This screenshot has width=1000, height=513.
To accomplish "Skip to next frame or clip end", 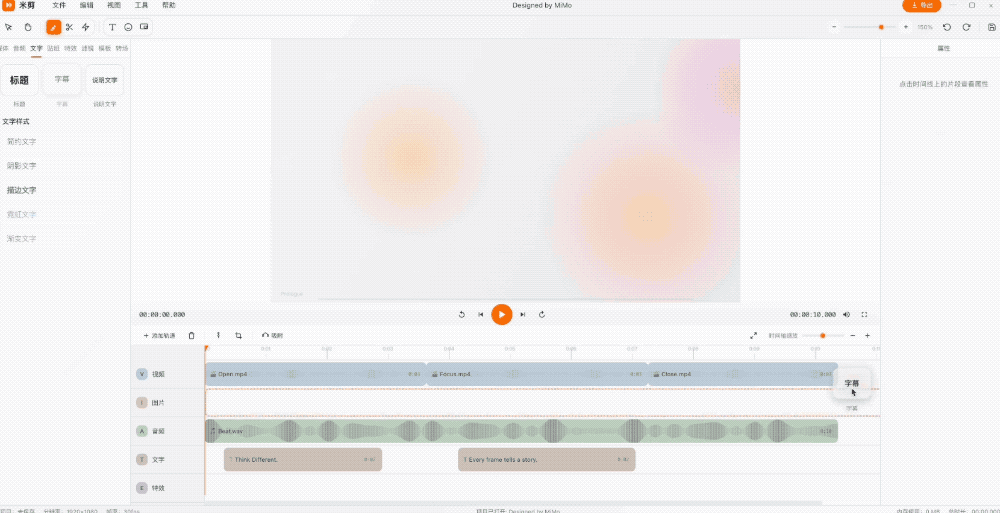I will click(523, 315).
